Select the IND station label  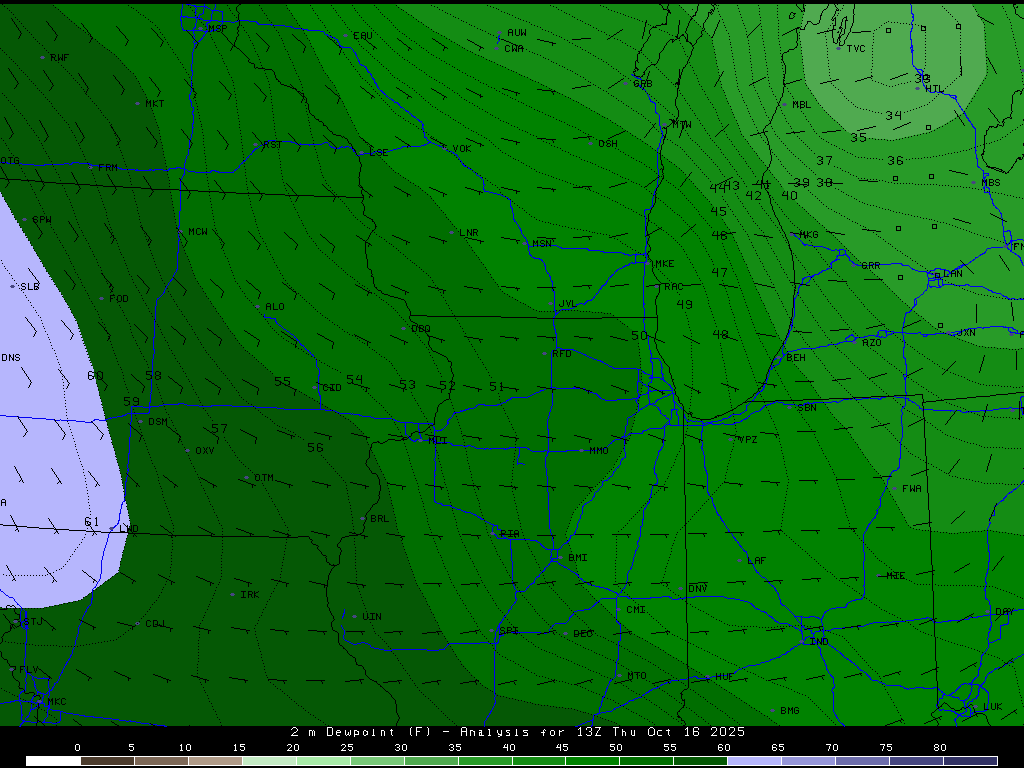(819, 641)
